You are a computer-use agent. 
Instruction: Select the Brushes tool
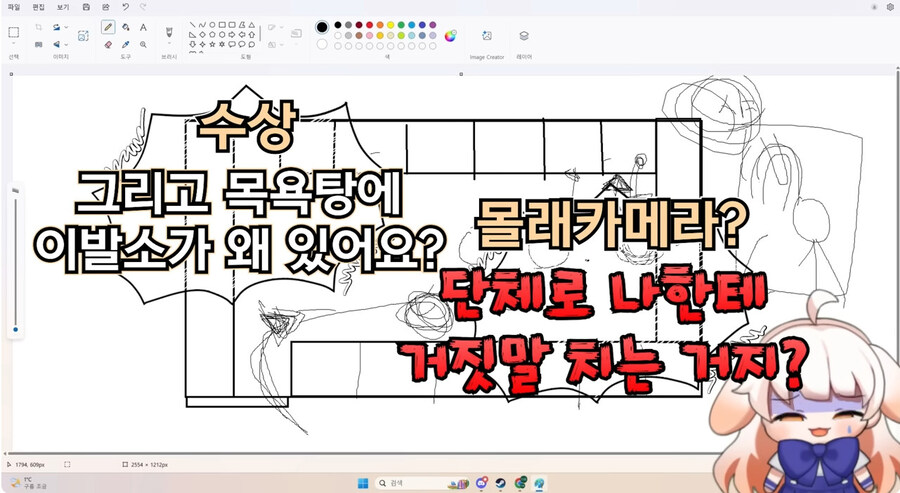[169, 31]
